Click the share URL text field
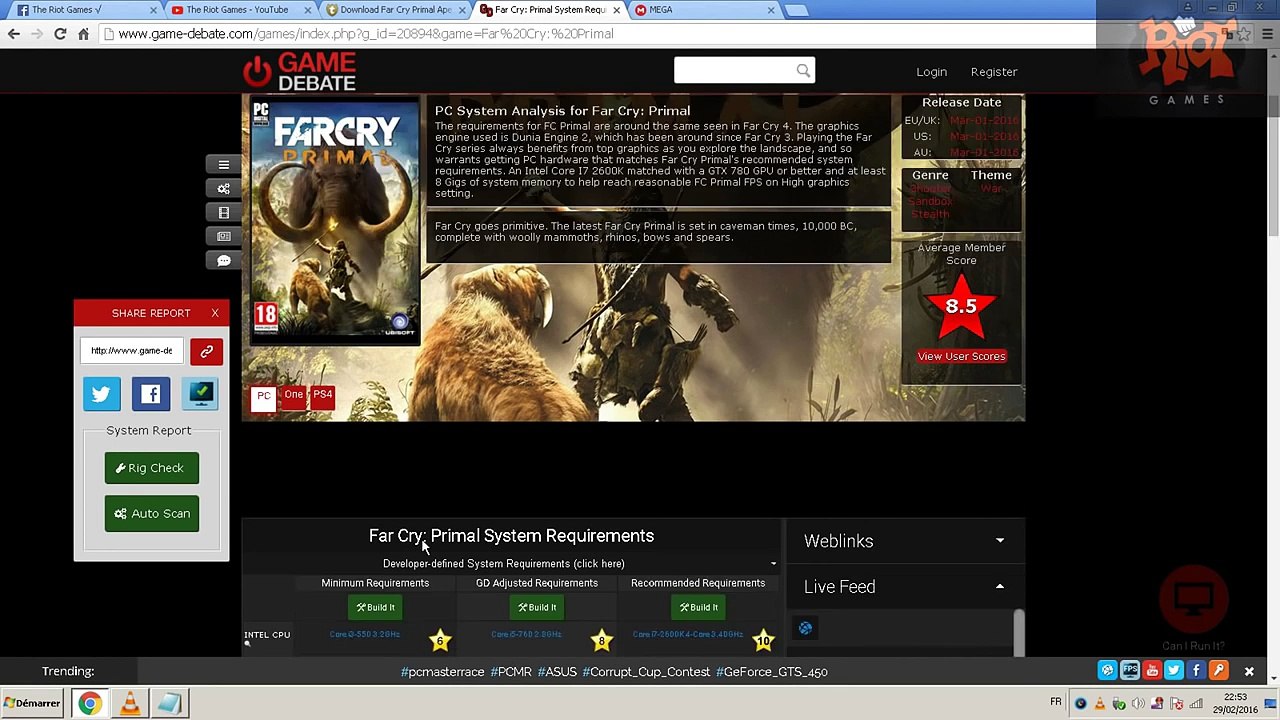 [x=133, y=351]
